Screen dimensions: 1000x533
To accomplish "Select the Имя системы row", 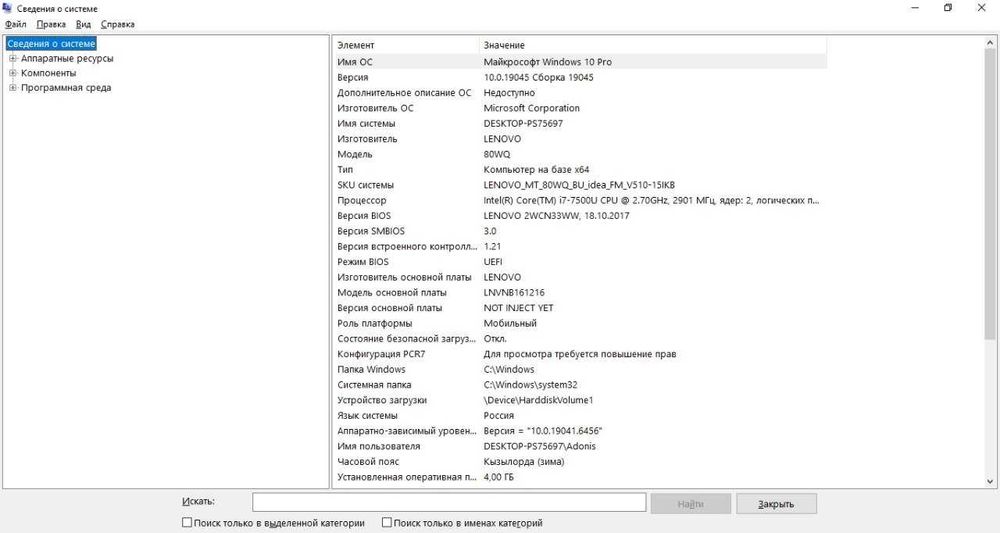I will point(580,123).
